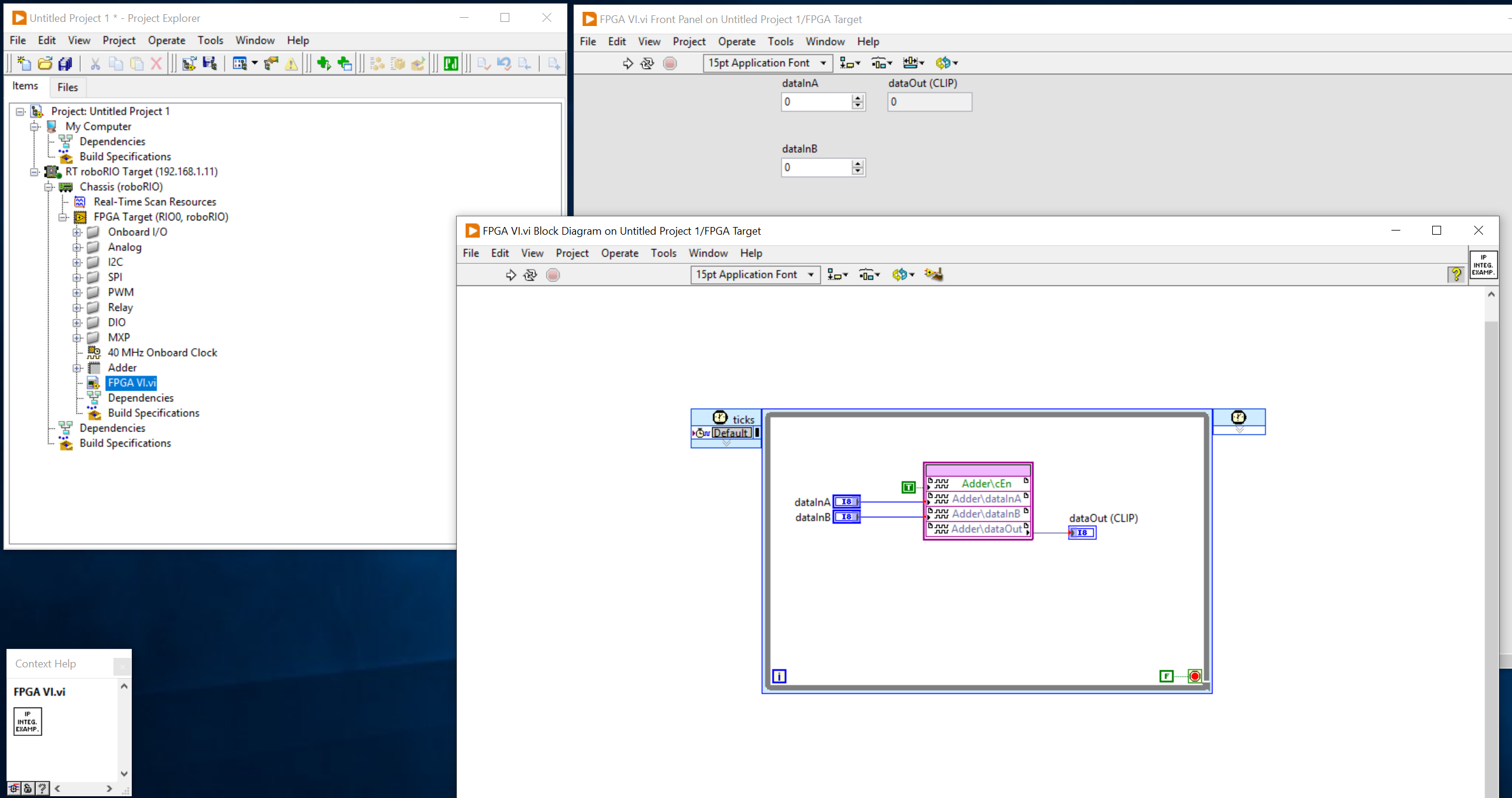The width and height of the screenshot is (1512, 798).
Task: Switch to the Files tab in Project Explorer
Action: (67, 87)
